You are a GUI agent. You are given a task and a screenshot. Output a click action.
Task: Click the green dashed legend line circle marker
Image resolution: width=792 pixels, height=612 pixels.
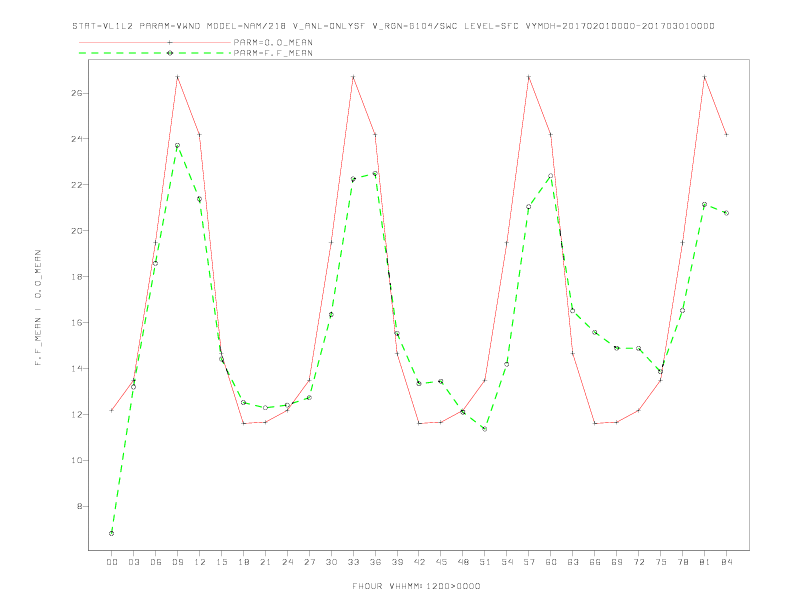click(170, 53)
